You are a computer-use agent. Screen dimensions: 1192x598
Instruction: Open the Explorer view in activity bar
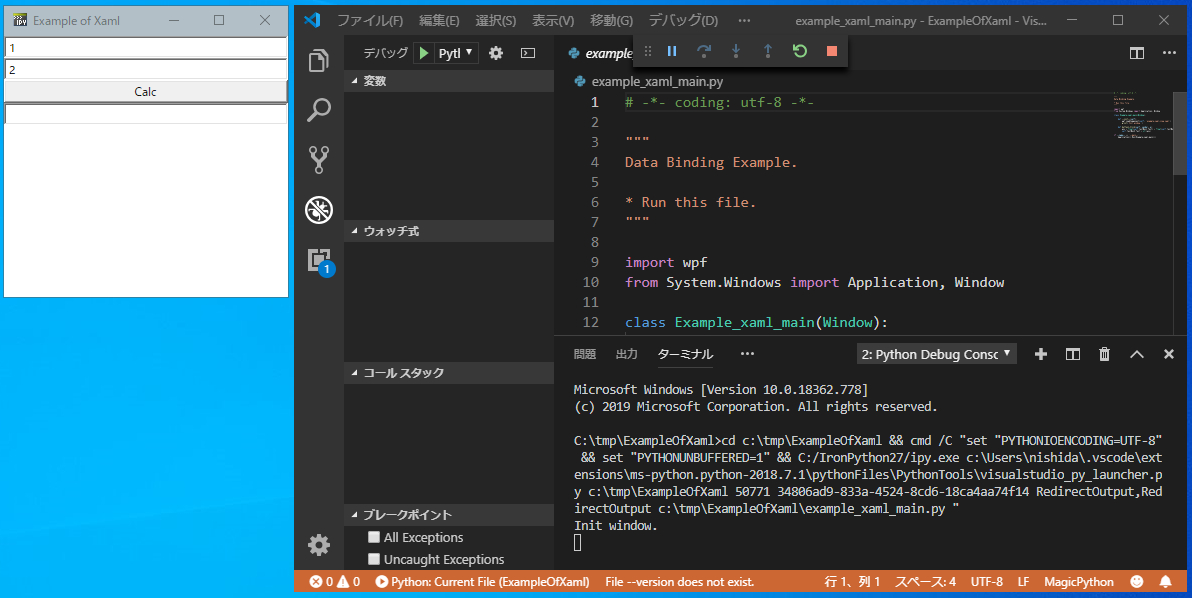coord(319,61)
